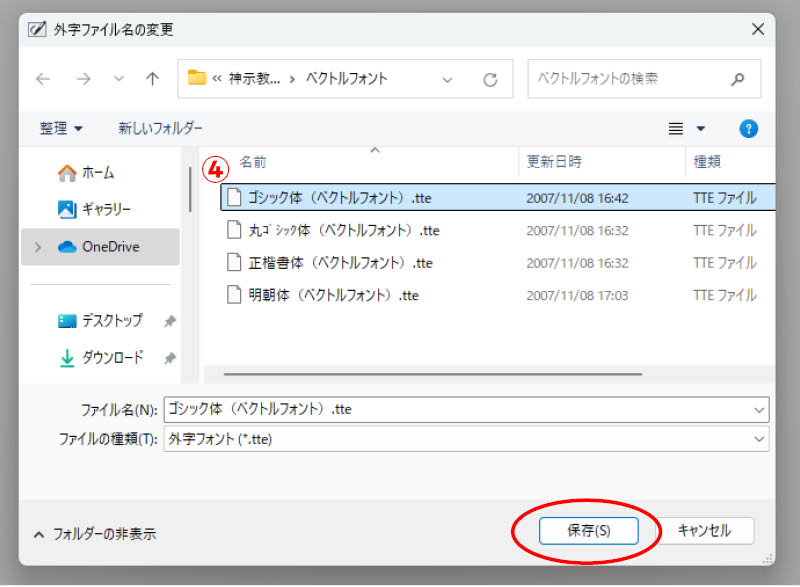Select OneDrive in navigation pane
800x587 pixels.
pos(100,247)
